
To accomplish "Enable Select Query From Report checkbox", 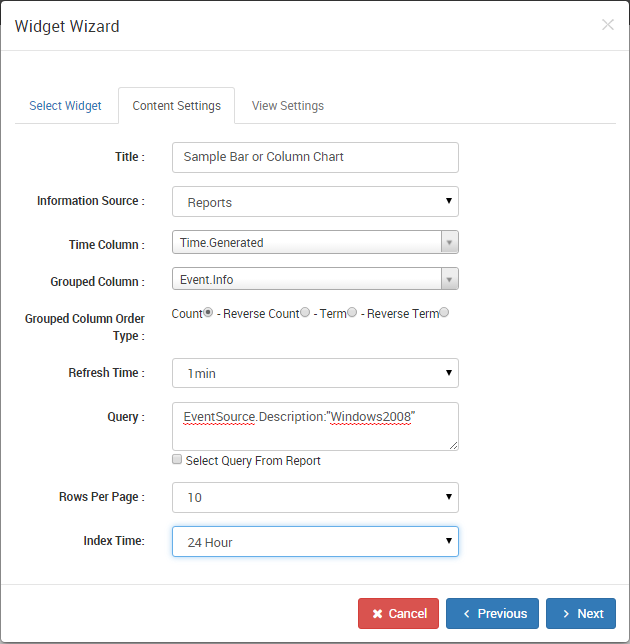I will [x=177, y=459].
